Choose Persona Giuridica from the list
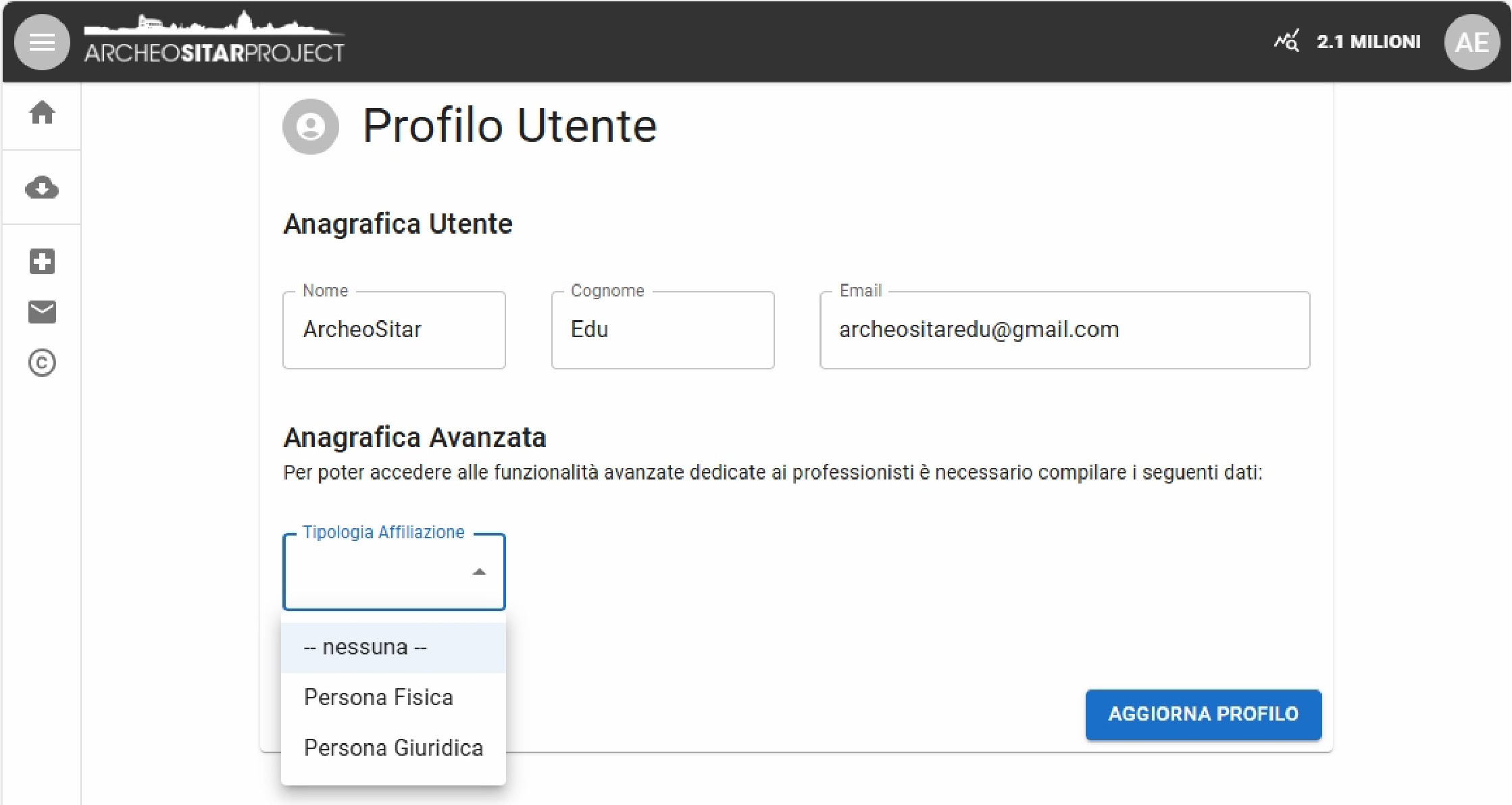Viewport: 1512px width, 805px height. (x=393, y=748)
